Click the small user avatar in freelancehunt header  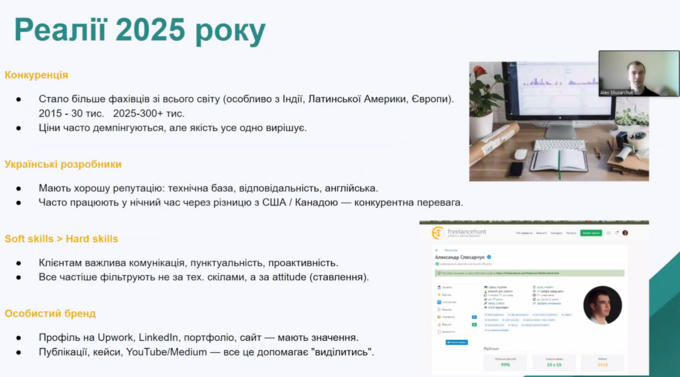pos(625,233)
